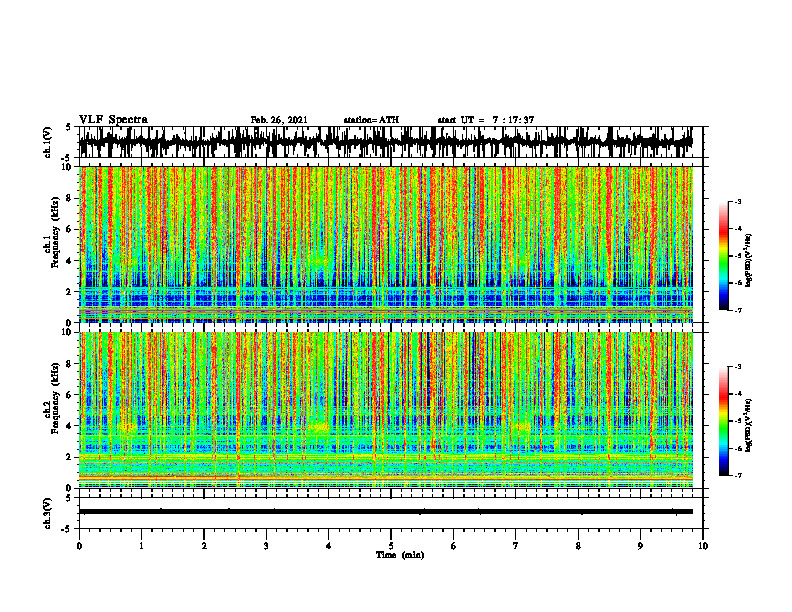Click time axis tick label "6"

point(454,546)
